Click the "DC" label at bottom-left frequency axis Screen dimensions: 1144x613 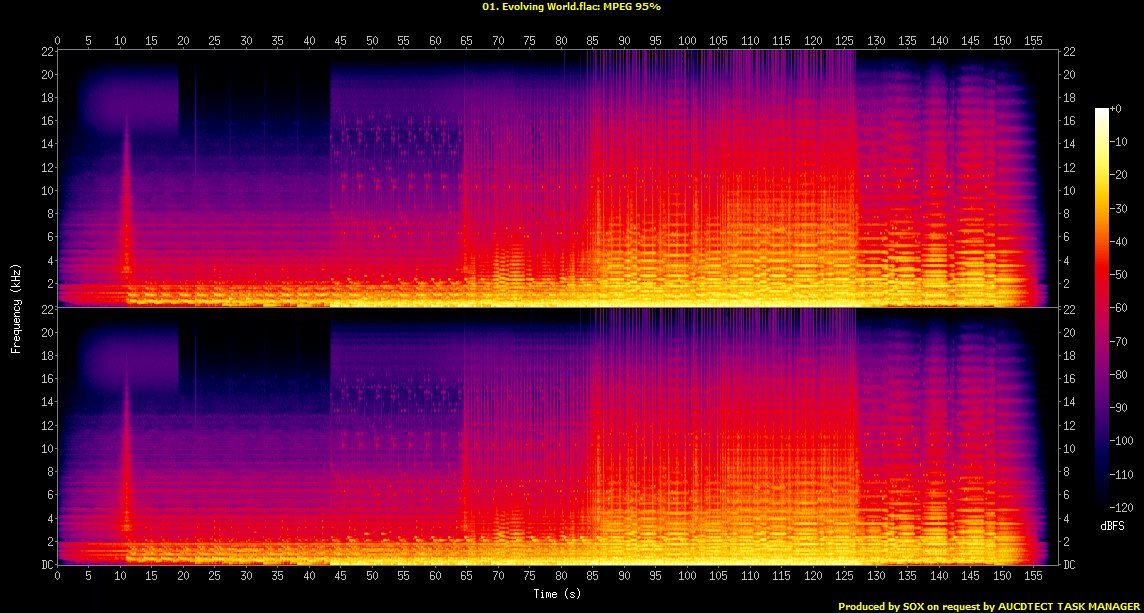[47, 565]
